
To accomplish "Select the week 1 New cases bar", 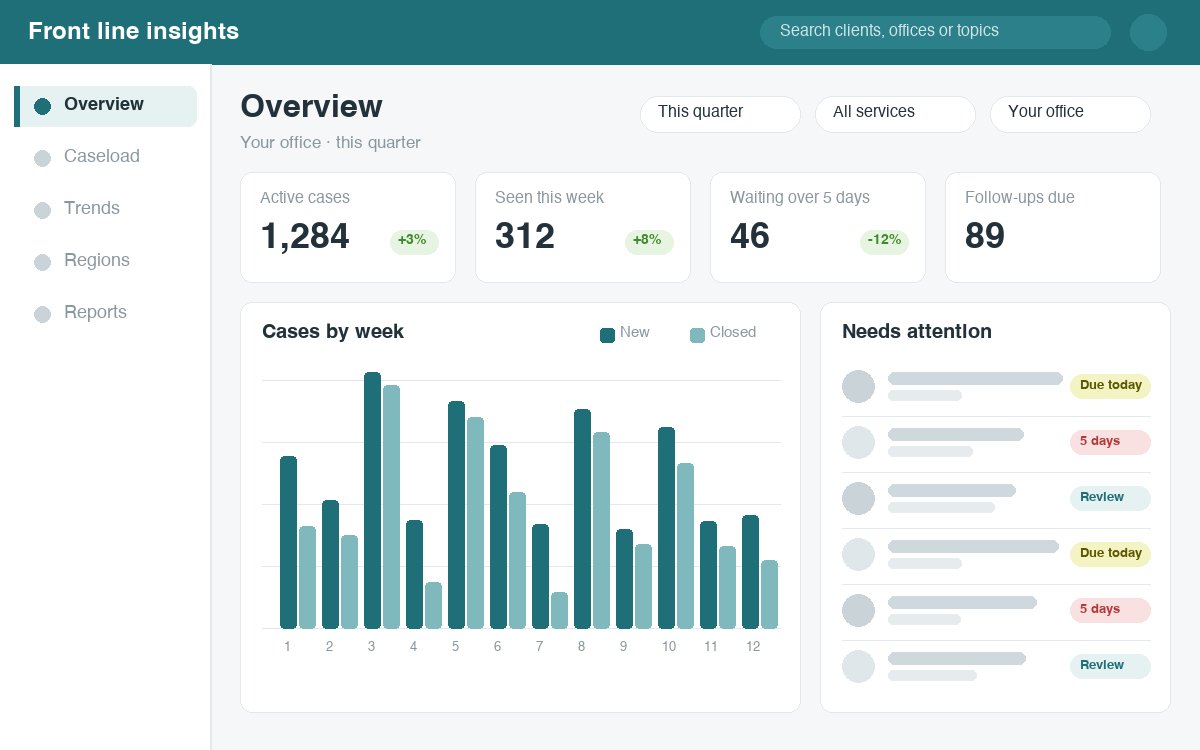I will 288,542.
